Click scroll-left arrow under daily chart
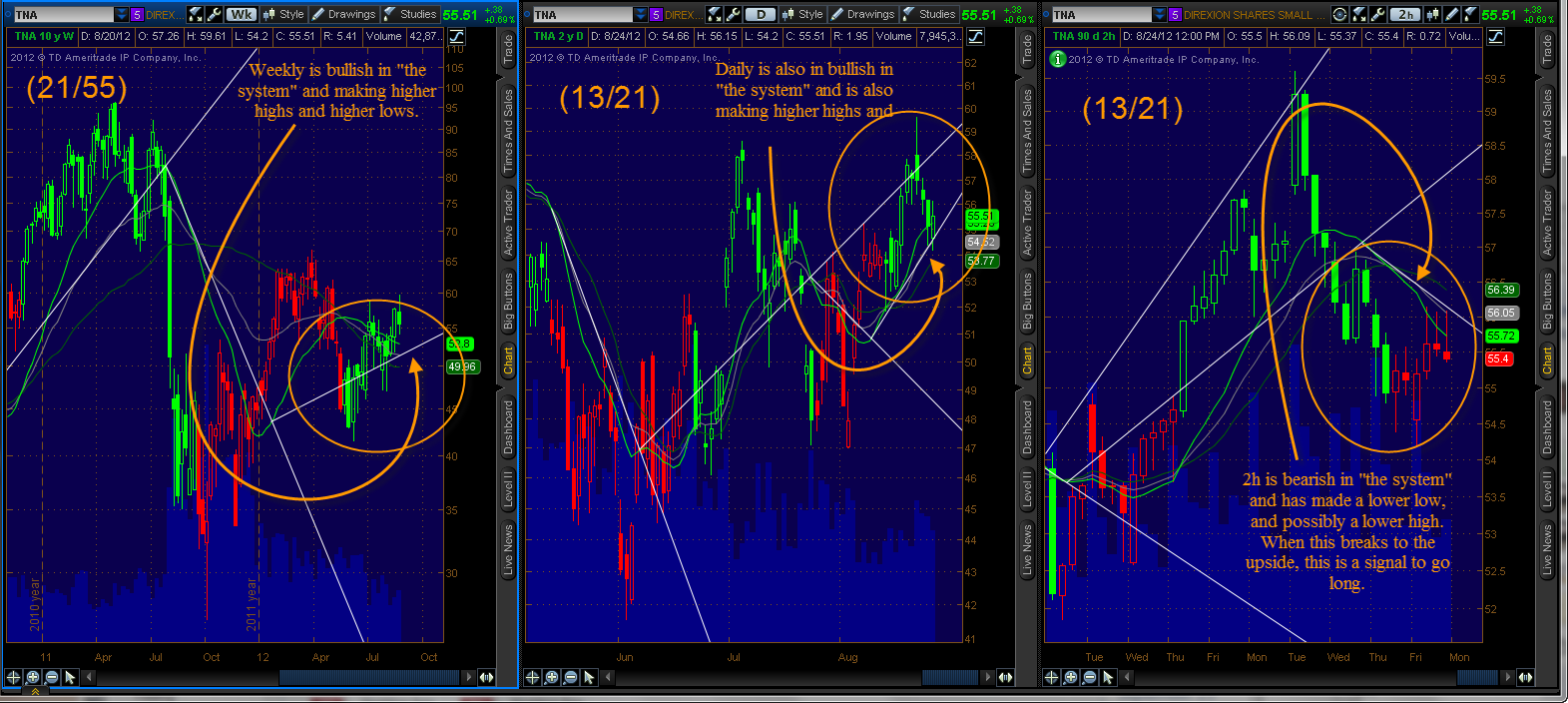The width and height of the screenshot is (1568, 703). (x=608, y=677)
